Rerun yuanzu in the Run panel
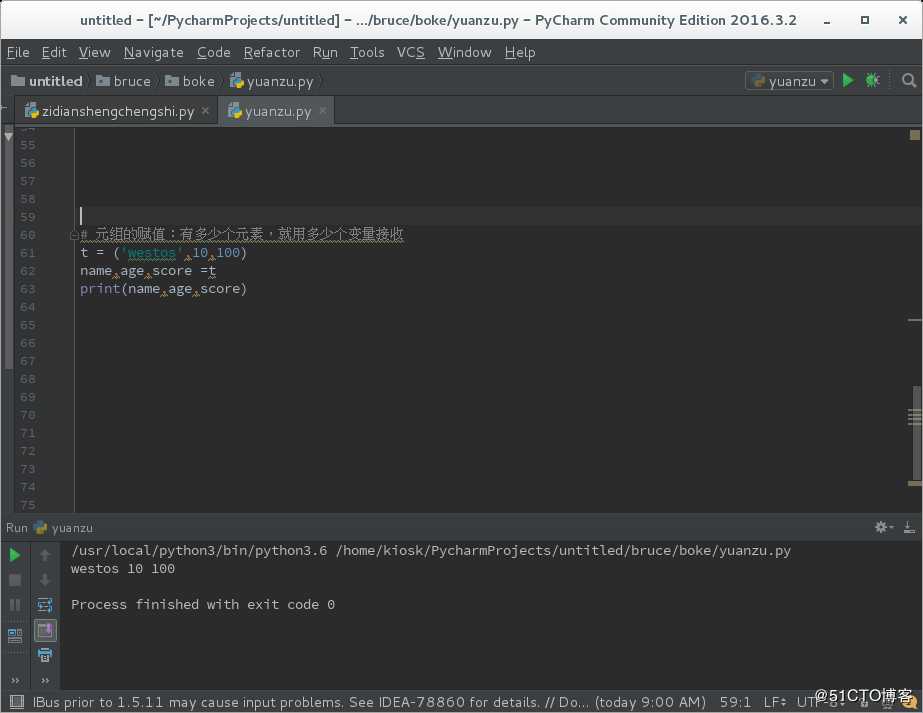923x713 pixels. point(15,555)
